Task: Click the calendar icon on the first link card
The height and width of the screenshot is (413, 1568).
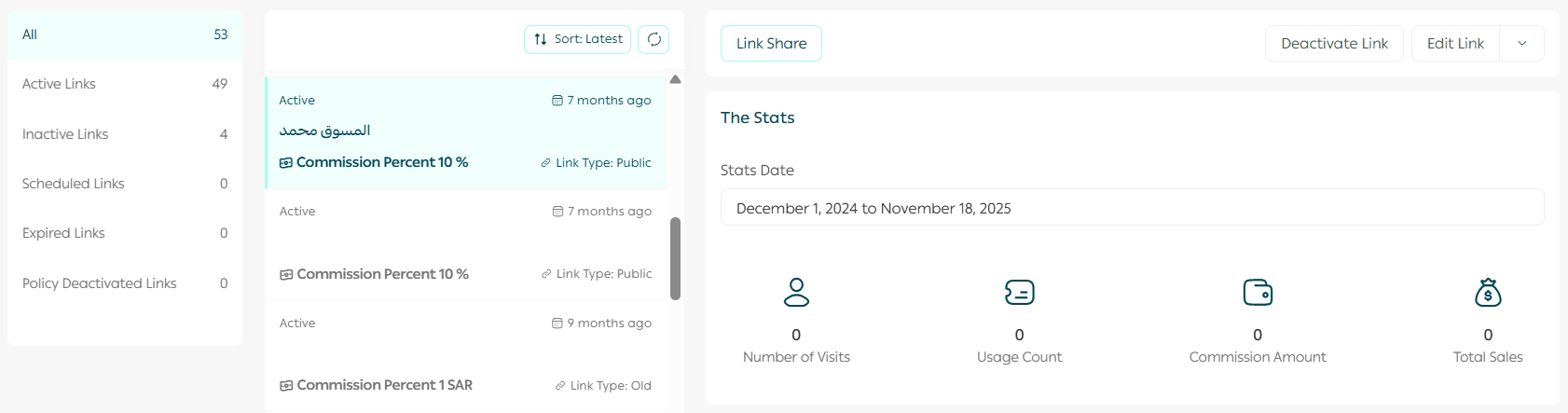Action: tap(557, 101)
